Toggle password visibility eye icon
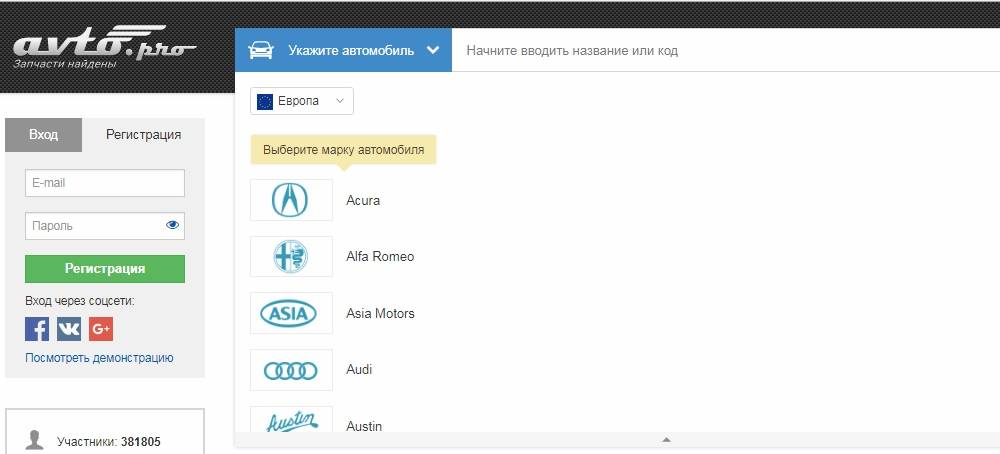The height and width of the screenshot is (454, 1000). (172, 226)
